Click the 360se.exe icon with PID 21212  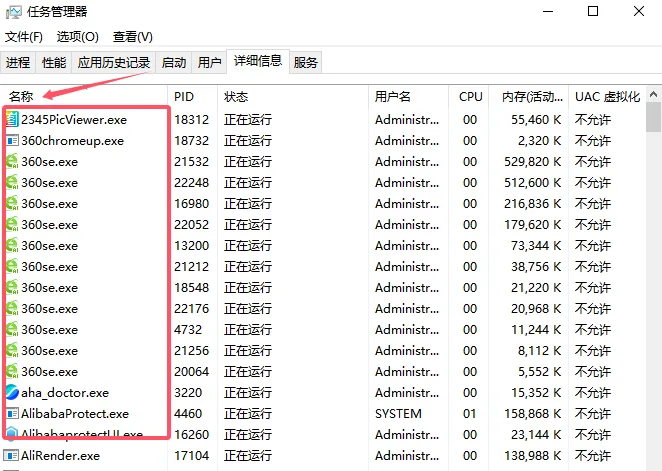tap(12, 267)
